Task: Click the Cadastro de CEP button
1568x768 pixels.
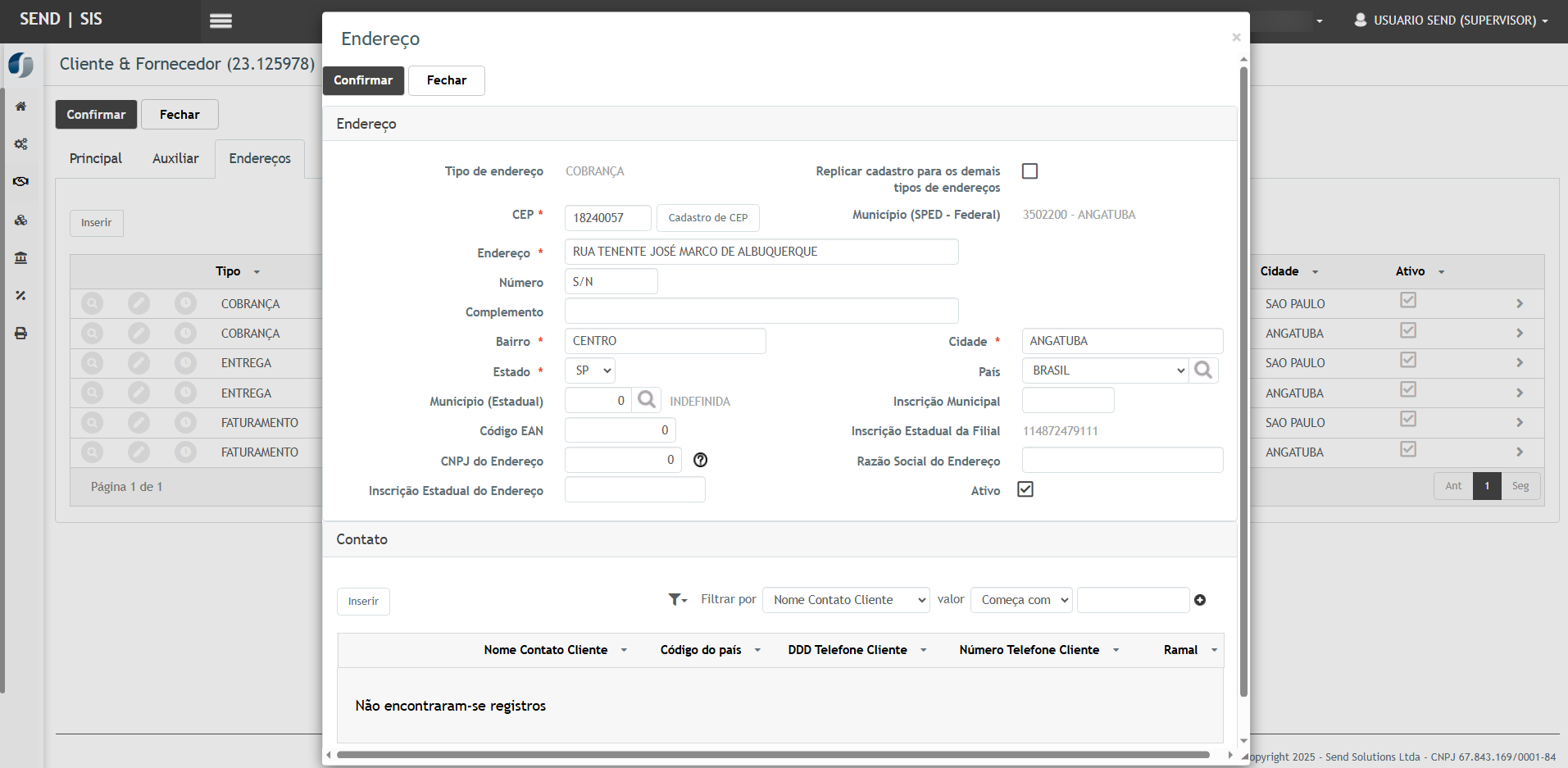Action: tap(707, 218)
